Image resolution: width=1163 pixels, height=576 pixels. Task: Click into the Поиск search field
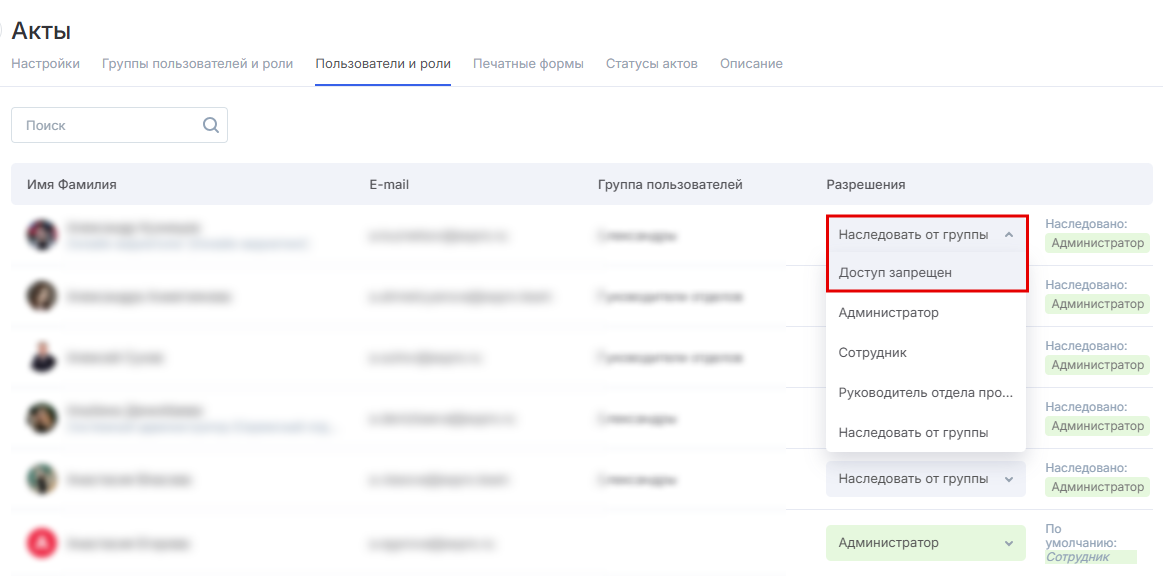(x=110, y=125)
